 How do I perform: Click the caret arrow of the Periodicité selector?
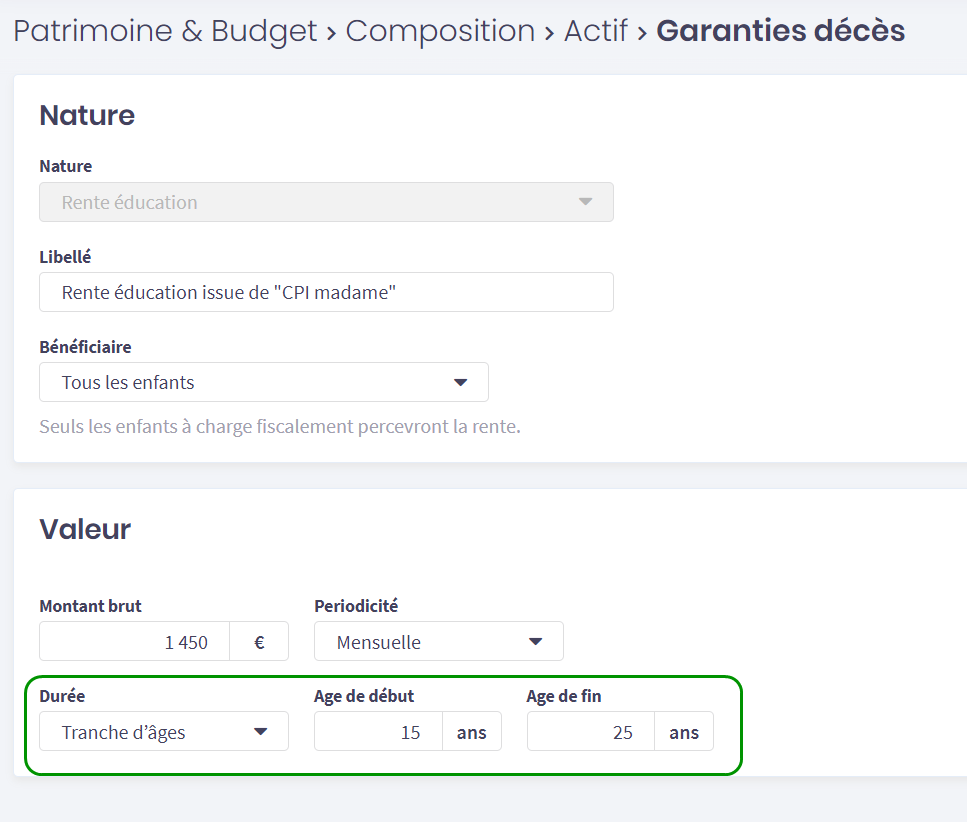click(535, 642)
